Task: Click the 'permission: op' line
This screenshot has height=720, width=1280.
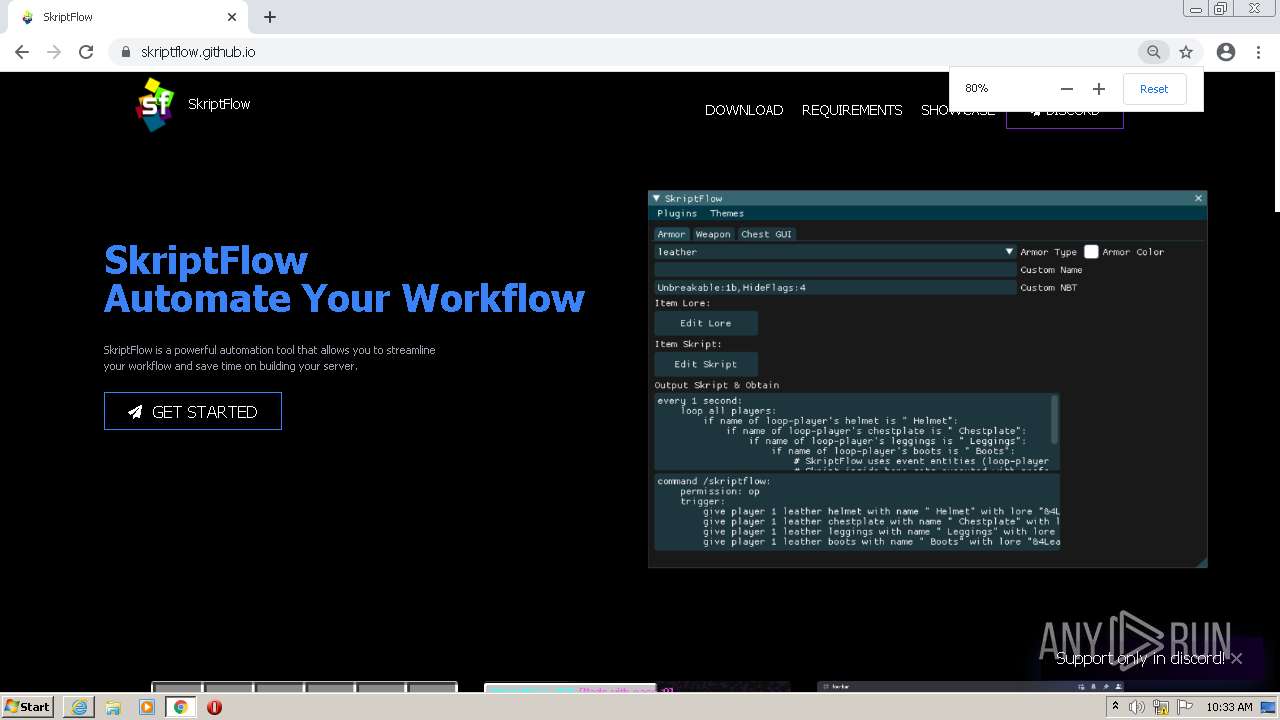Action: 720,491
